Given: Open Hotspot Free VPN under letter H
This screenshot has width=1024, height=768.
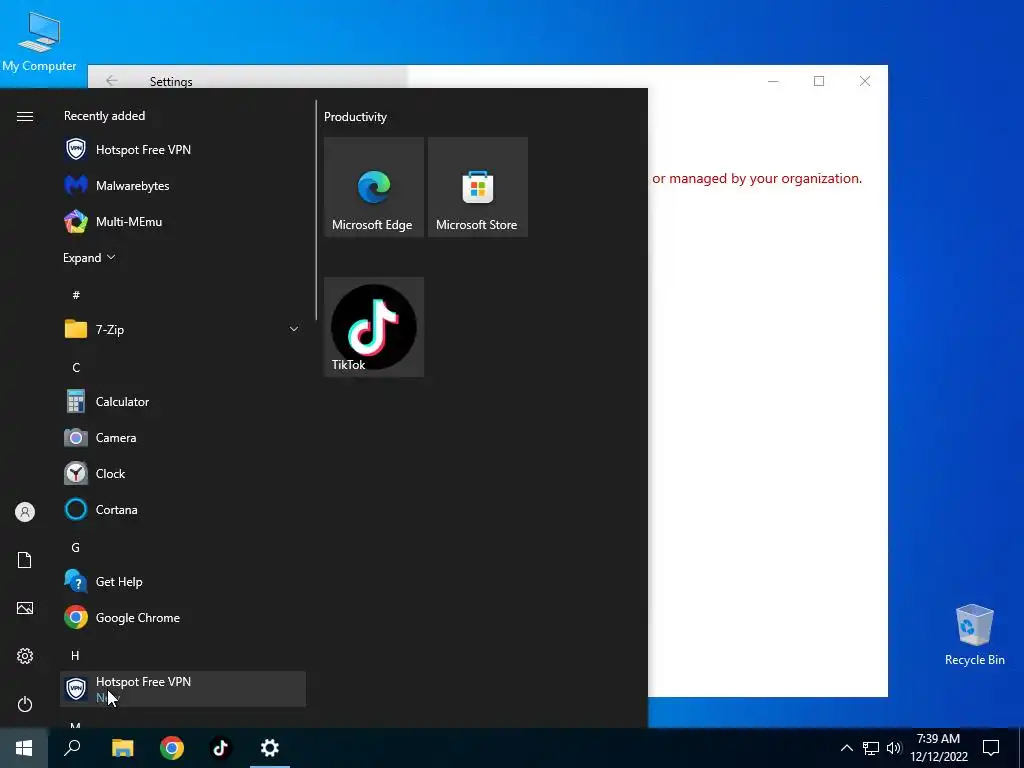Looking at the screenshot, I should point(183,689).
